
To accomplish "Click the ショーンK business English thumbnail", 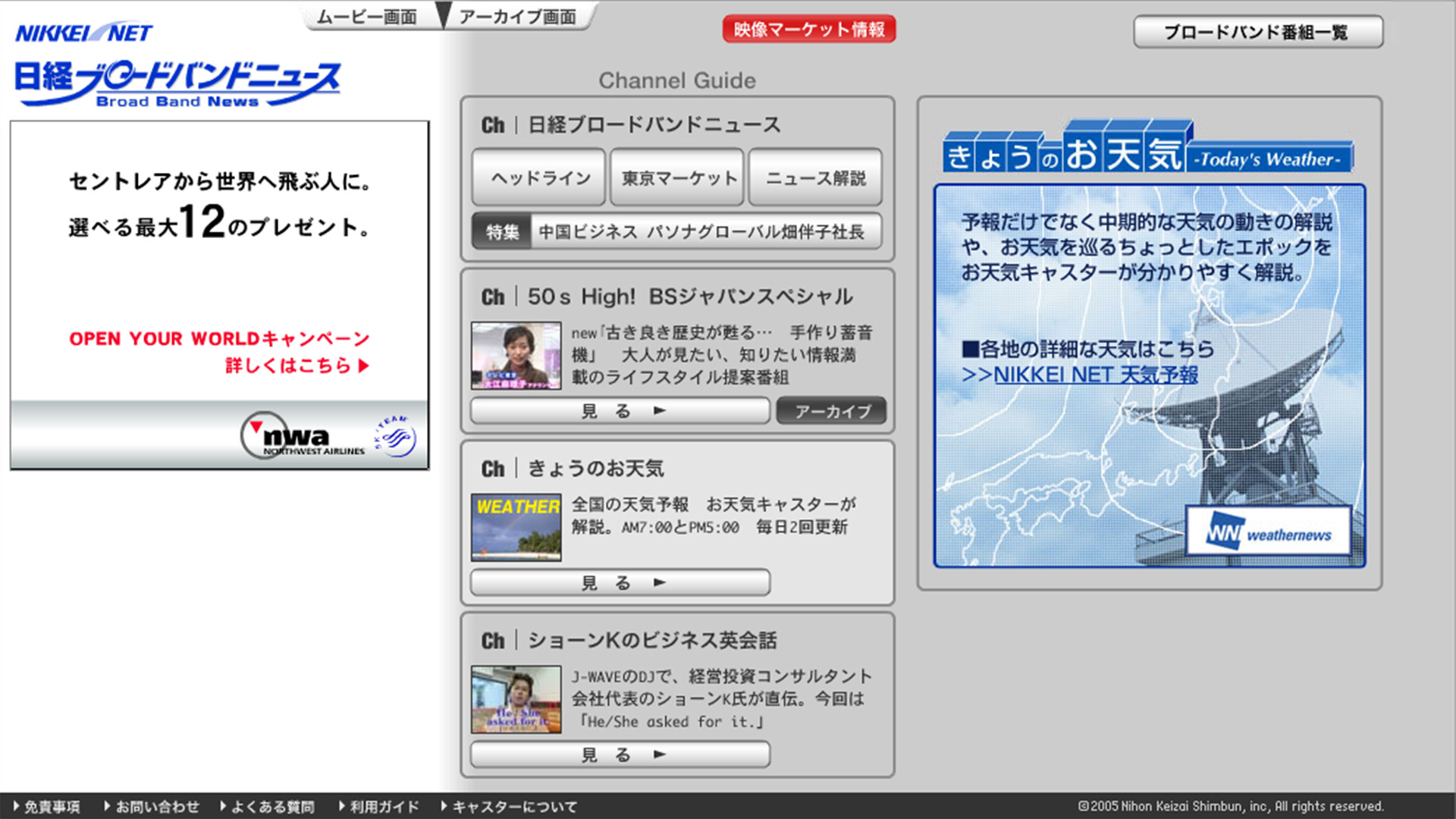I will tap(516, 699).
